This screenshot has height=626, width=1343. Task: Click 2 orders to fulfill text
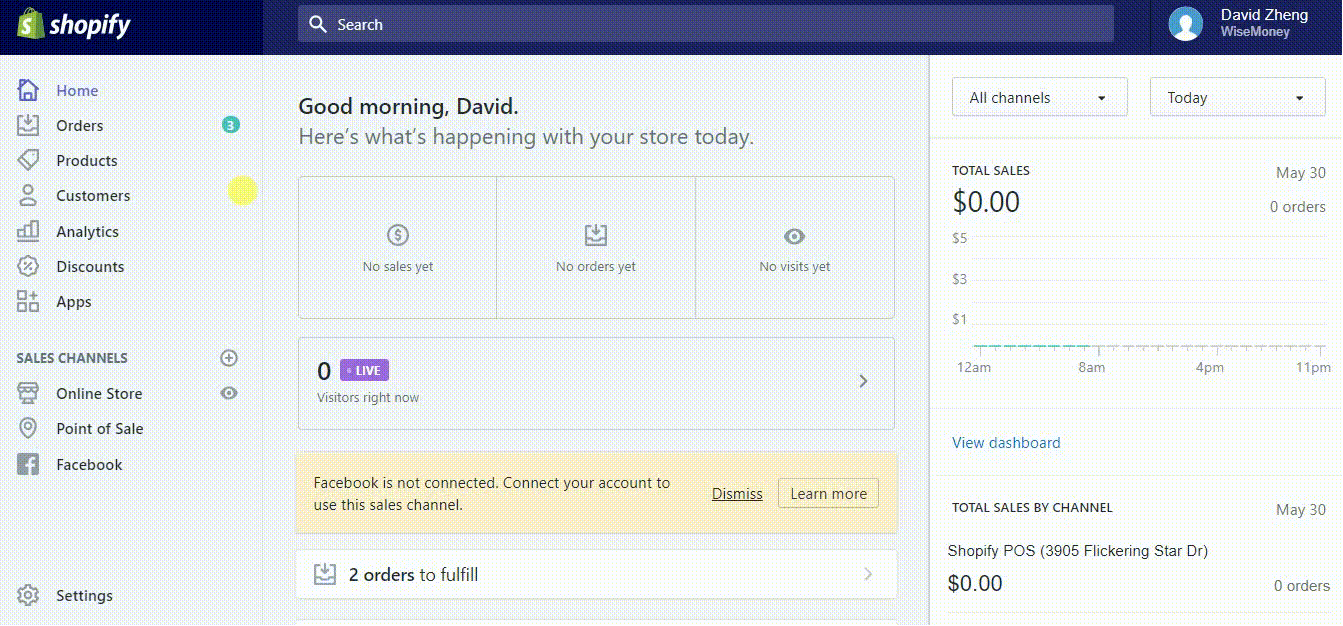click(413, 574)
